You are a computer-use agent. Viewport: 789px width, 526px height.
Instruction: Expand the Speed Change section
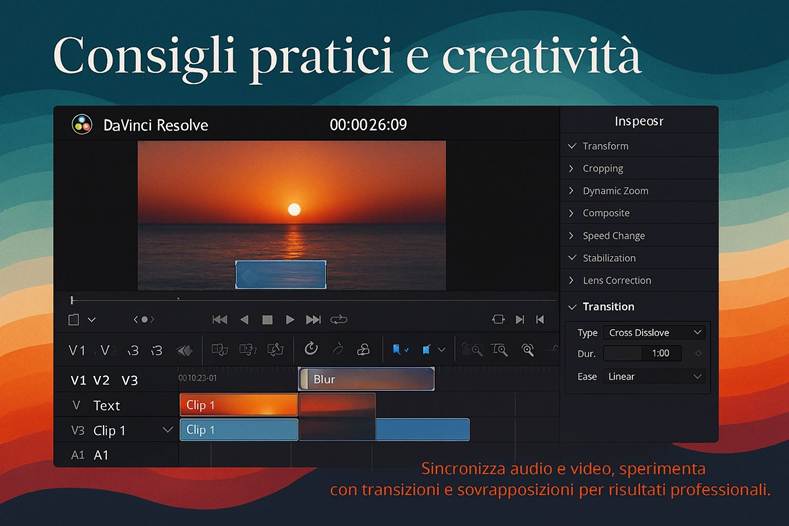571,236
